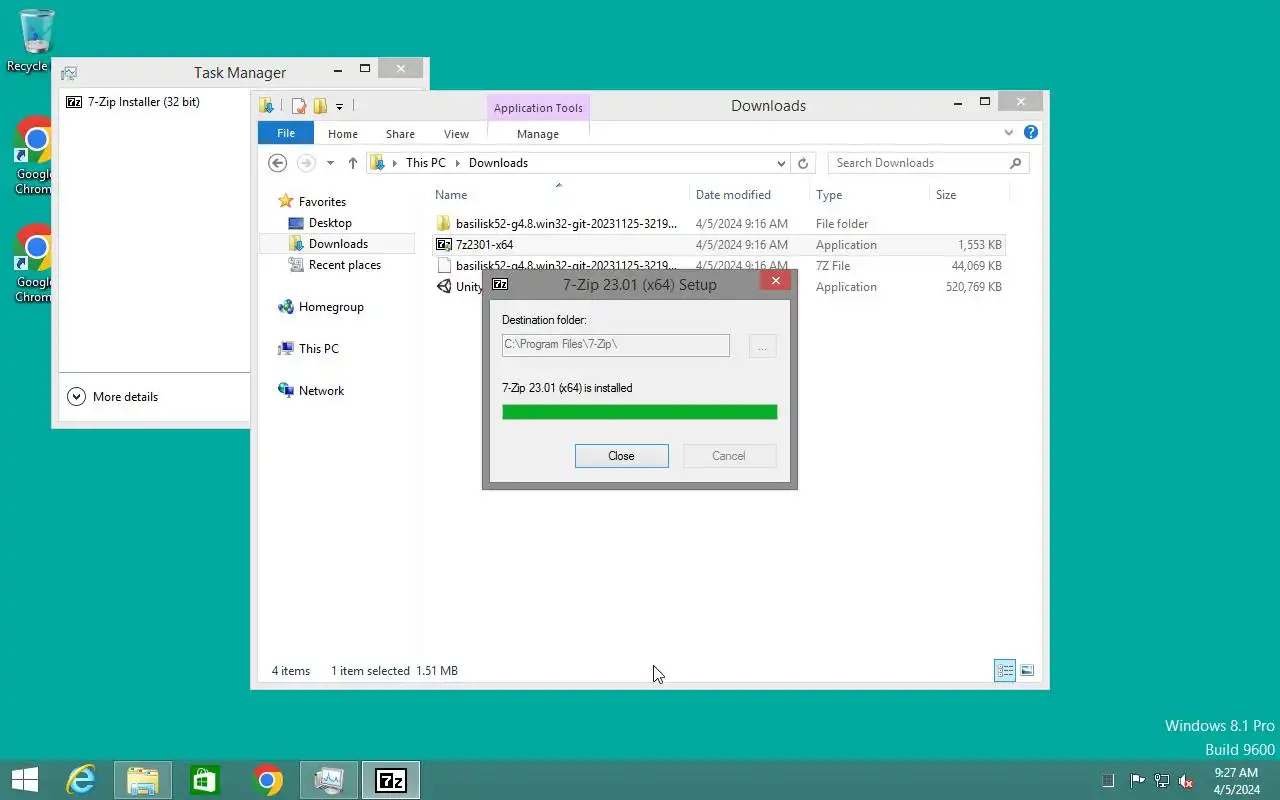The width and height of the screenshot is (1280, 800).
Task: Select Downloads in the navigation pane
Action: pos(338,244)
